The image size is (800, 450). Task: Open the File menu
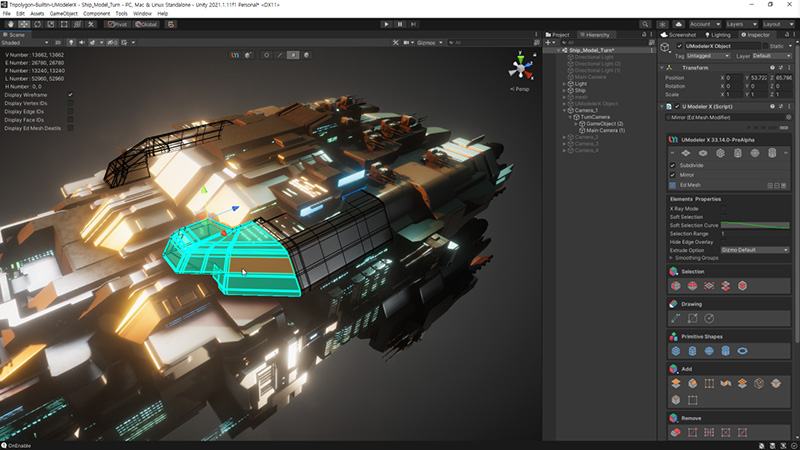click(7, 14)
